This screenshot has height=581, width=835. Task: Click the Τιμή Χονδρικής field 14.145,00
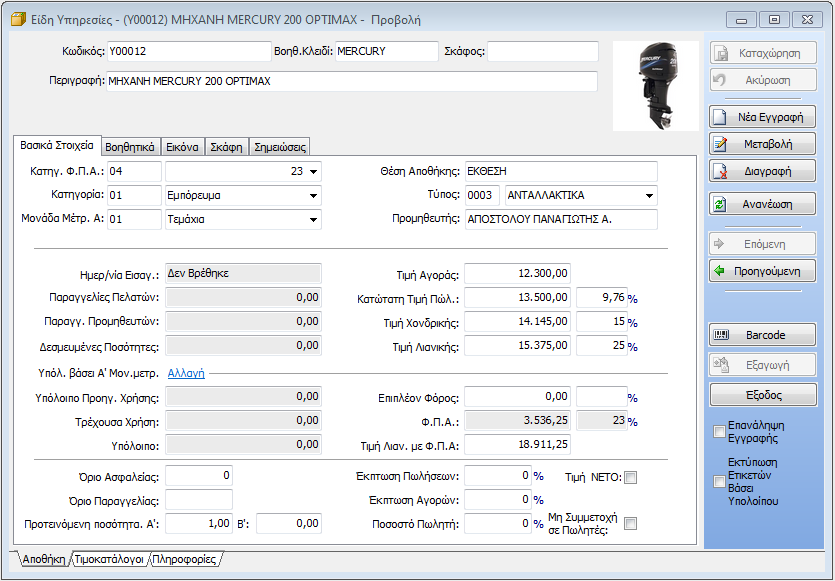tap(517, 322)
